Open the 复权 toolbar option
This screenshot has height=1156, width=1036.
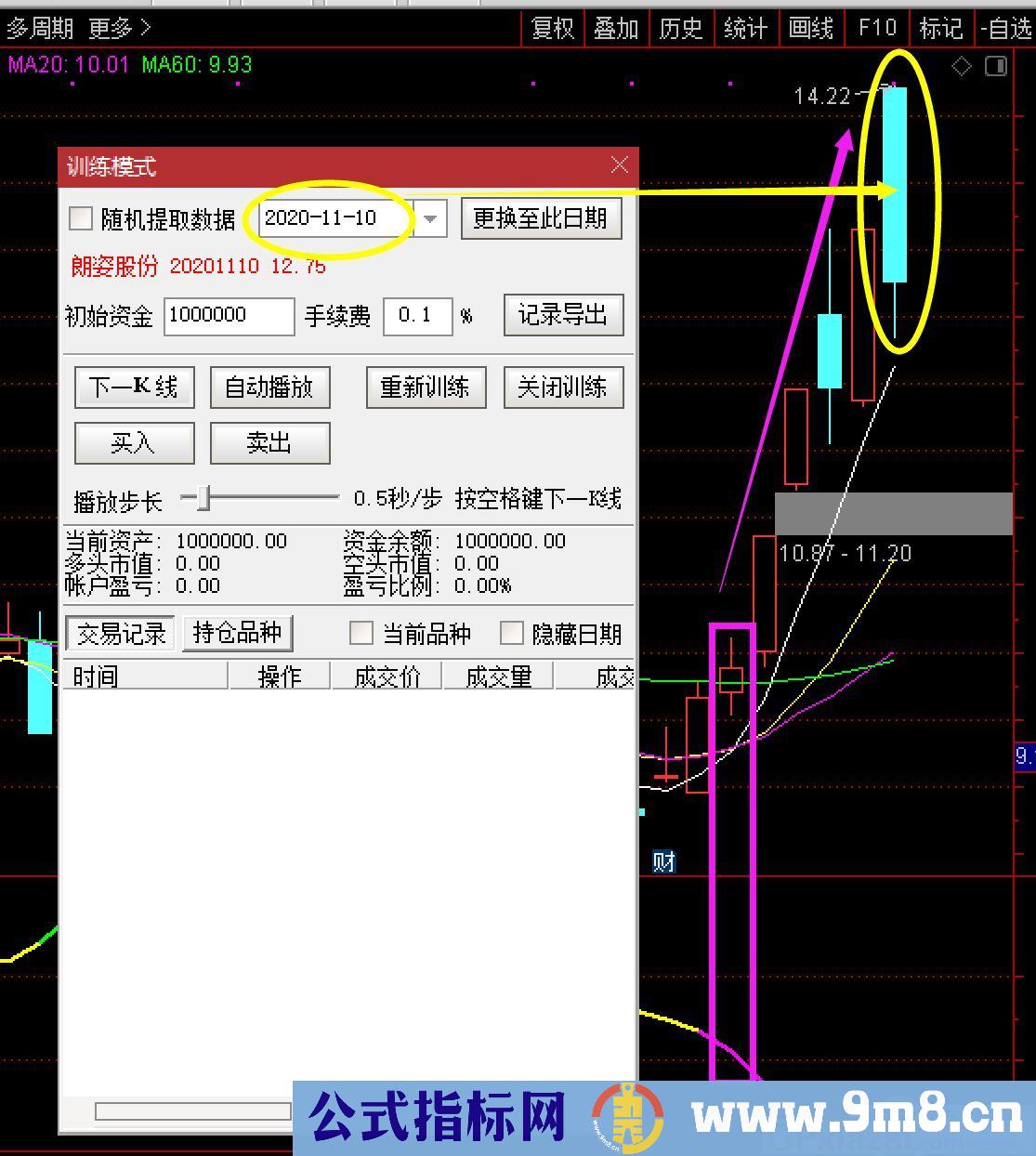(x=553, y=29)
